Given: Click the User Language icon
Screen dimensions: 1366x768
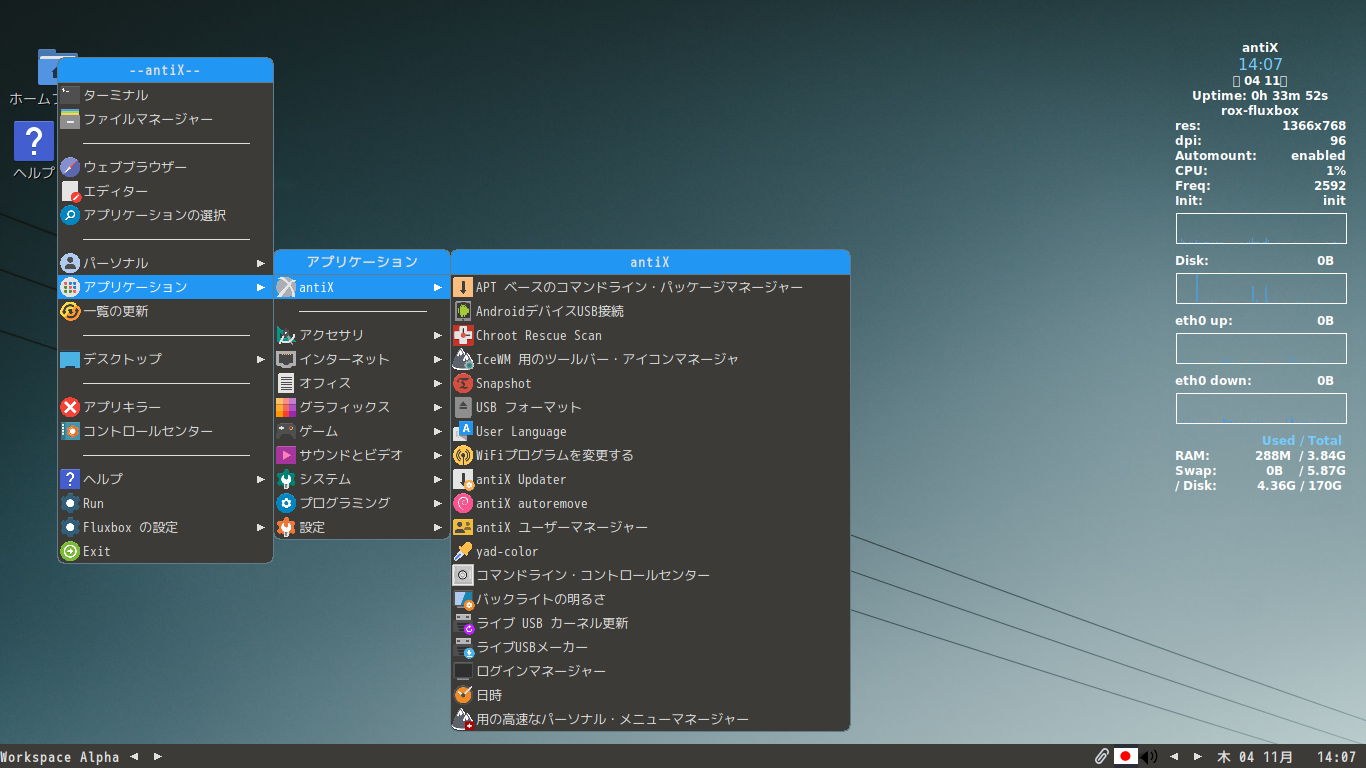Looking at the screenshot, I should [x=463, y=431].
